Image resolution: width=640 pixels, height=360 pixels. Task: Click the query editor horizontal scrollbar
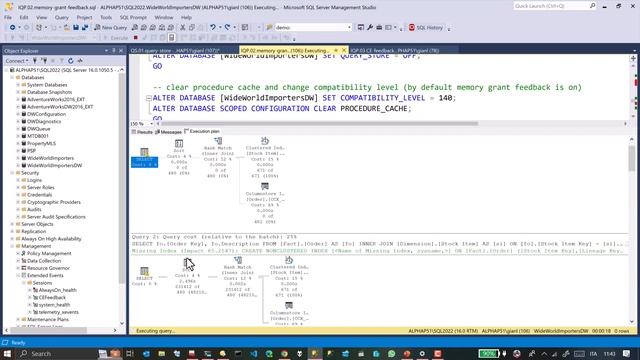pyautogui.click(x=320, y=124)
